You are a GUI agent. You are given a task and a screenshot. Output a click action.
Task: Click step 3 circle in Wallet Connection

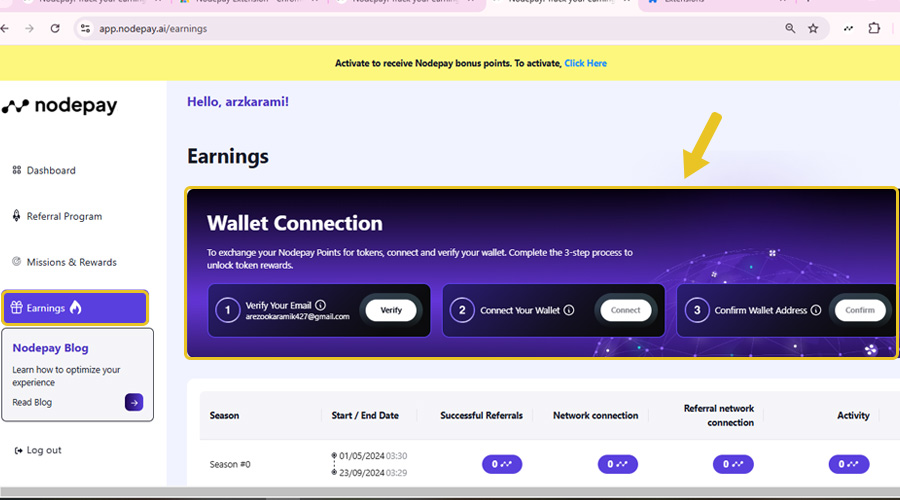point(697,311)
